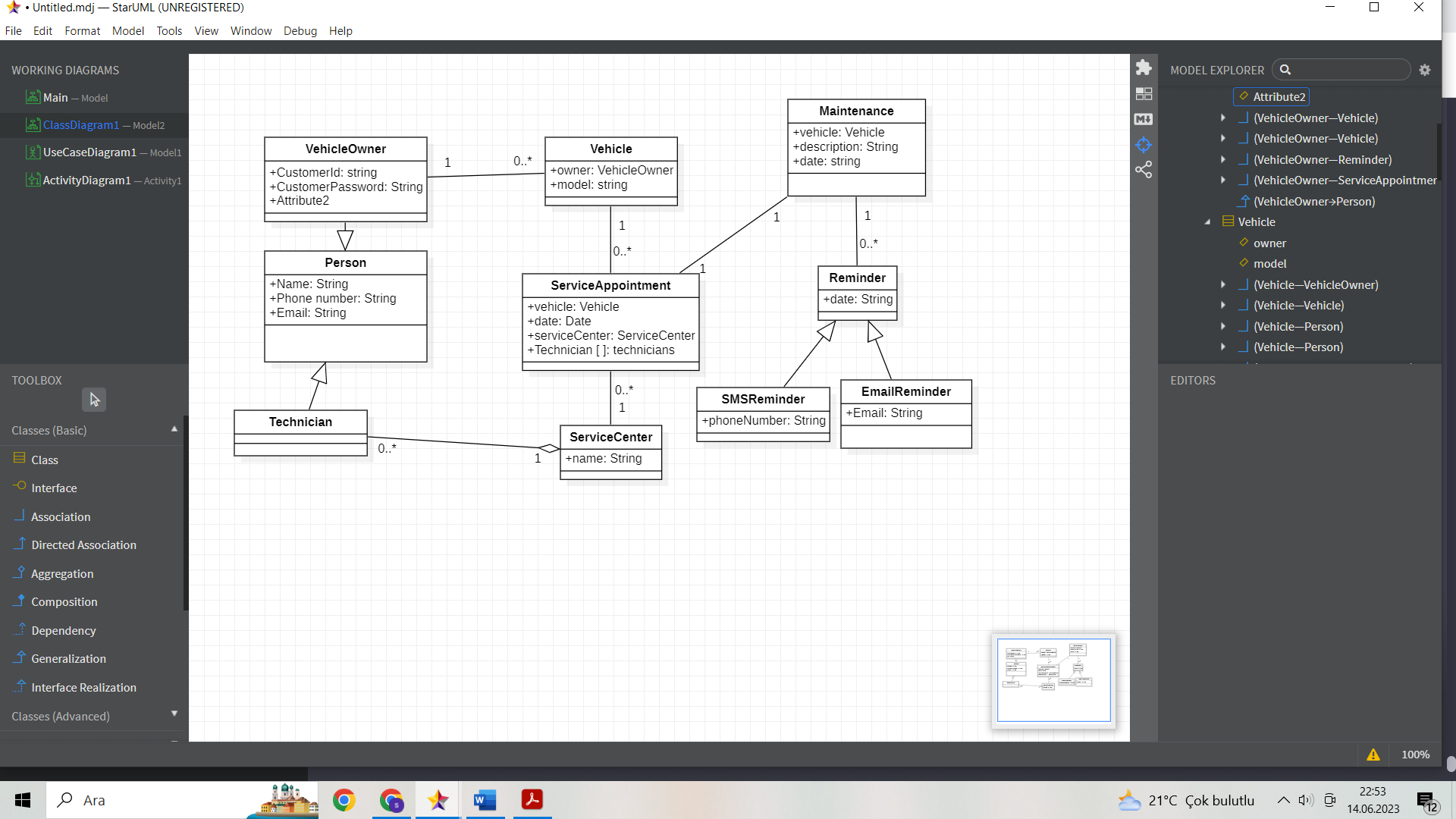Click the diagram minimap thumbnail

[x=1053, y=680]
